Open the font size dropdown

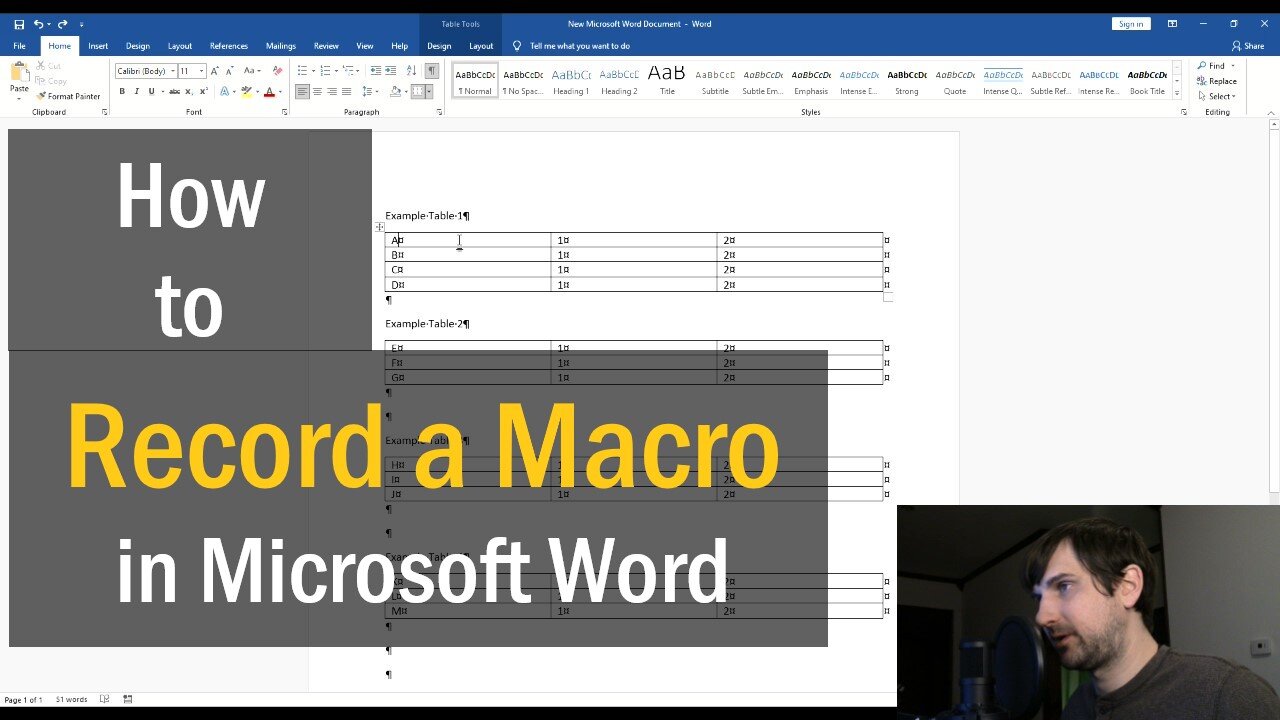(x=200, y=70)
